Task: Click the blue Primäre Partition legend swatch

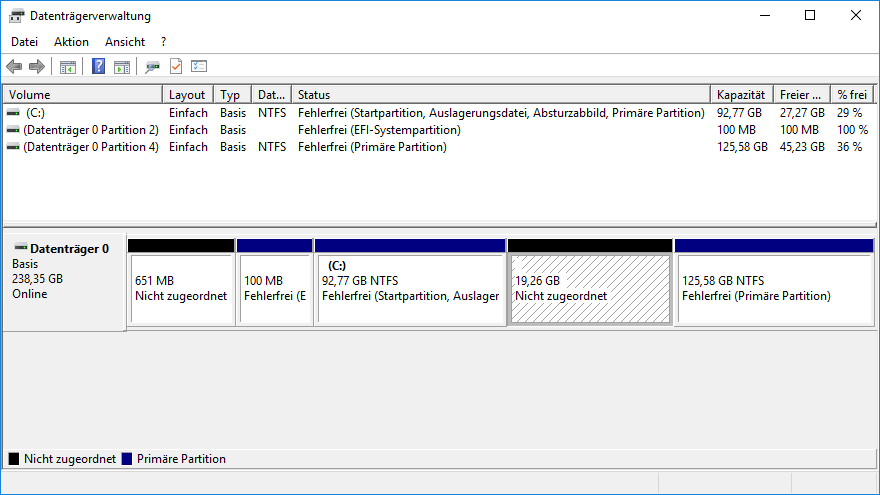Action: click(127, 459)
